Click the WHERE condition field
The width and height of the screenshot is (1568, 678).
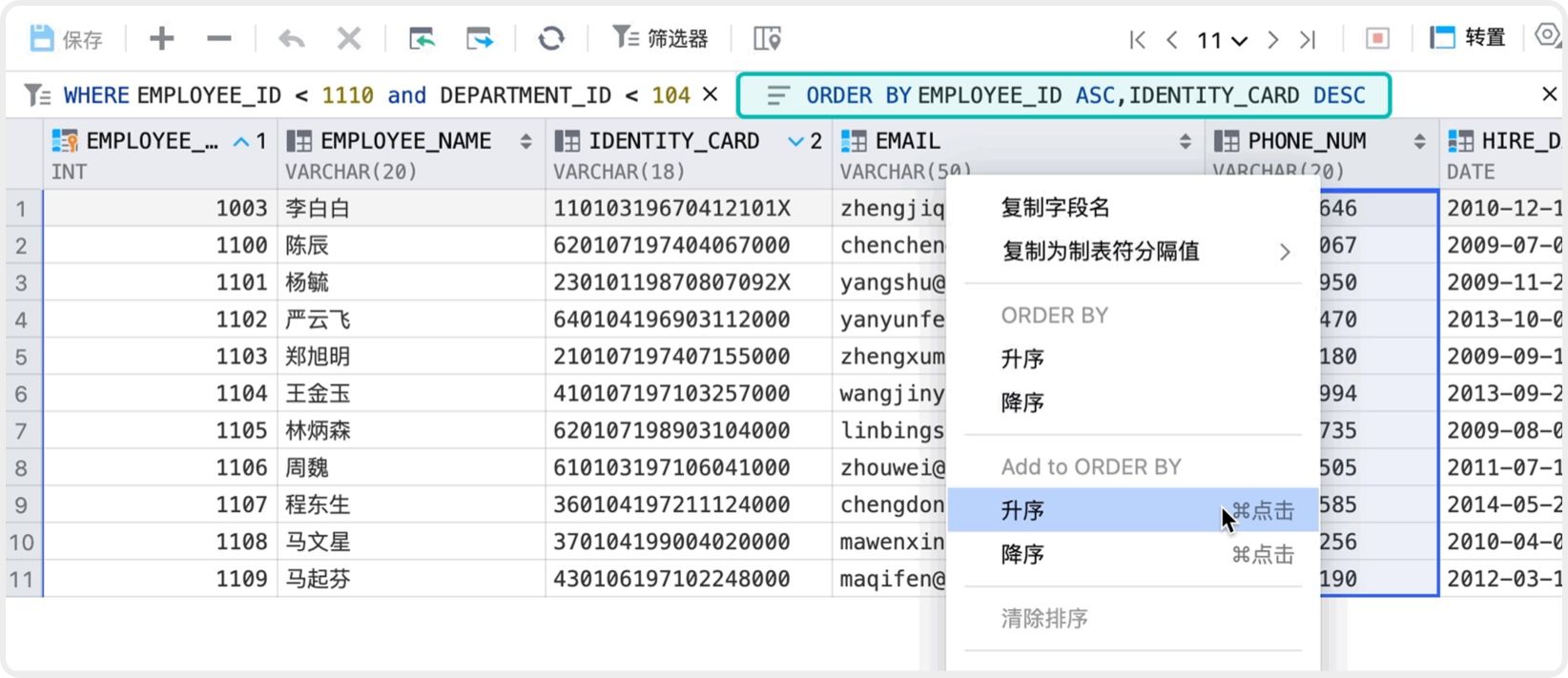377,95
